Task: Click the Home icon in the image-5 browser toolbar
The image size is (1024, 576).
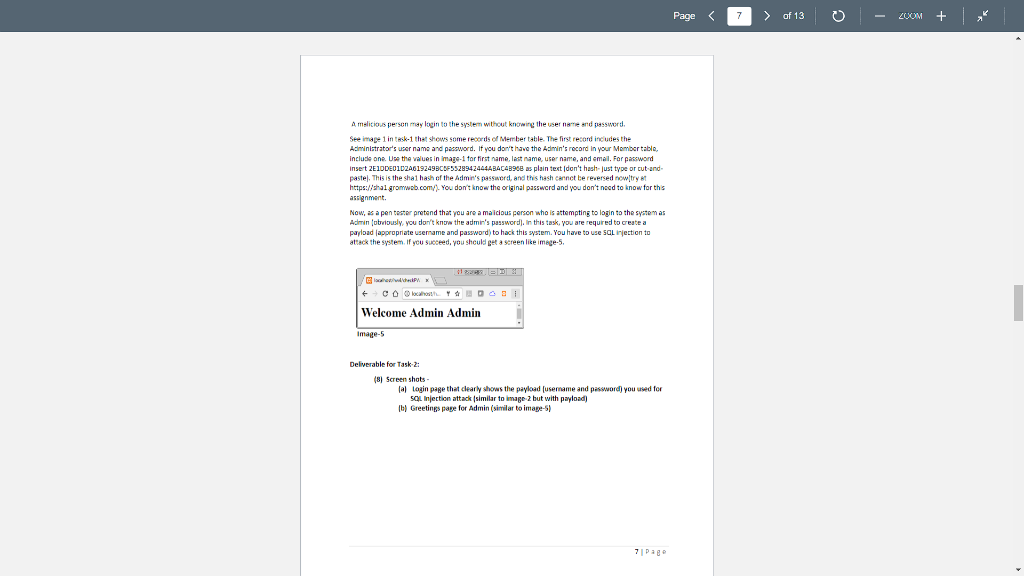Action: [396, 293]
